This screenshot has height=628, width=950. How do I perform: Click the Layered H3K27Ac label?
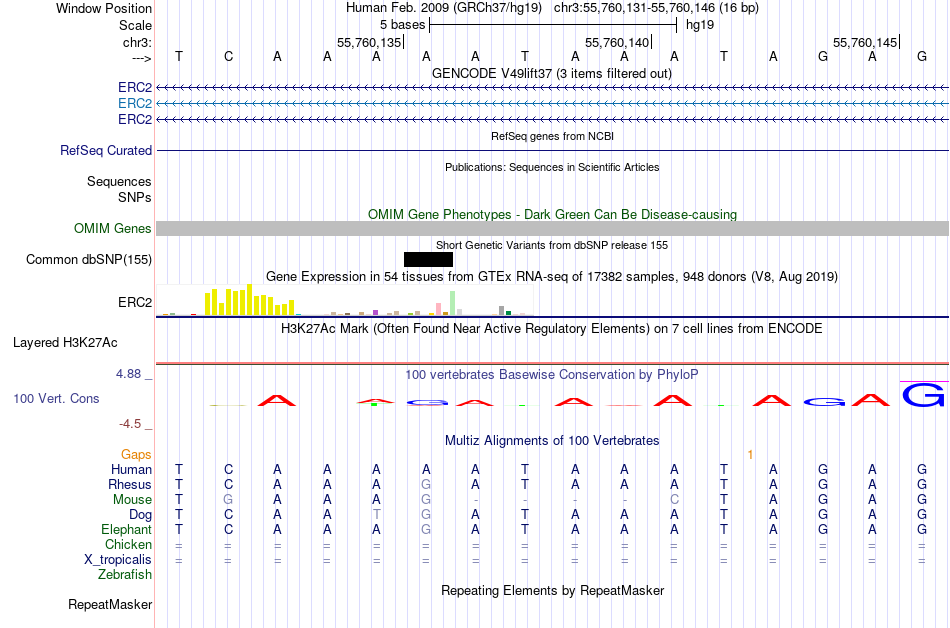click(65, 343)
